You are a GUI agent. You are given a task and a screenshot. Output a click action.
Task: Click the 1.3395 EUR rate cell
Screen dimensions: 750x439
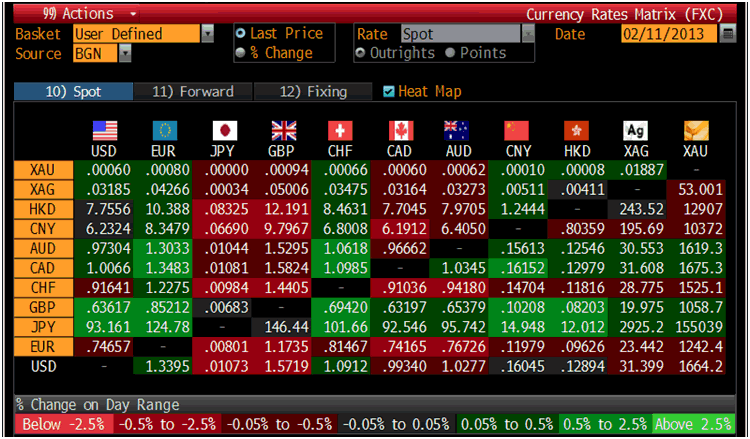coord(163,366)
